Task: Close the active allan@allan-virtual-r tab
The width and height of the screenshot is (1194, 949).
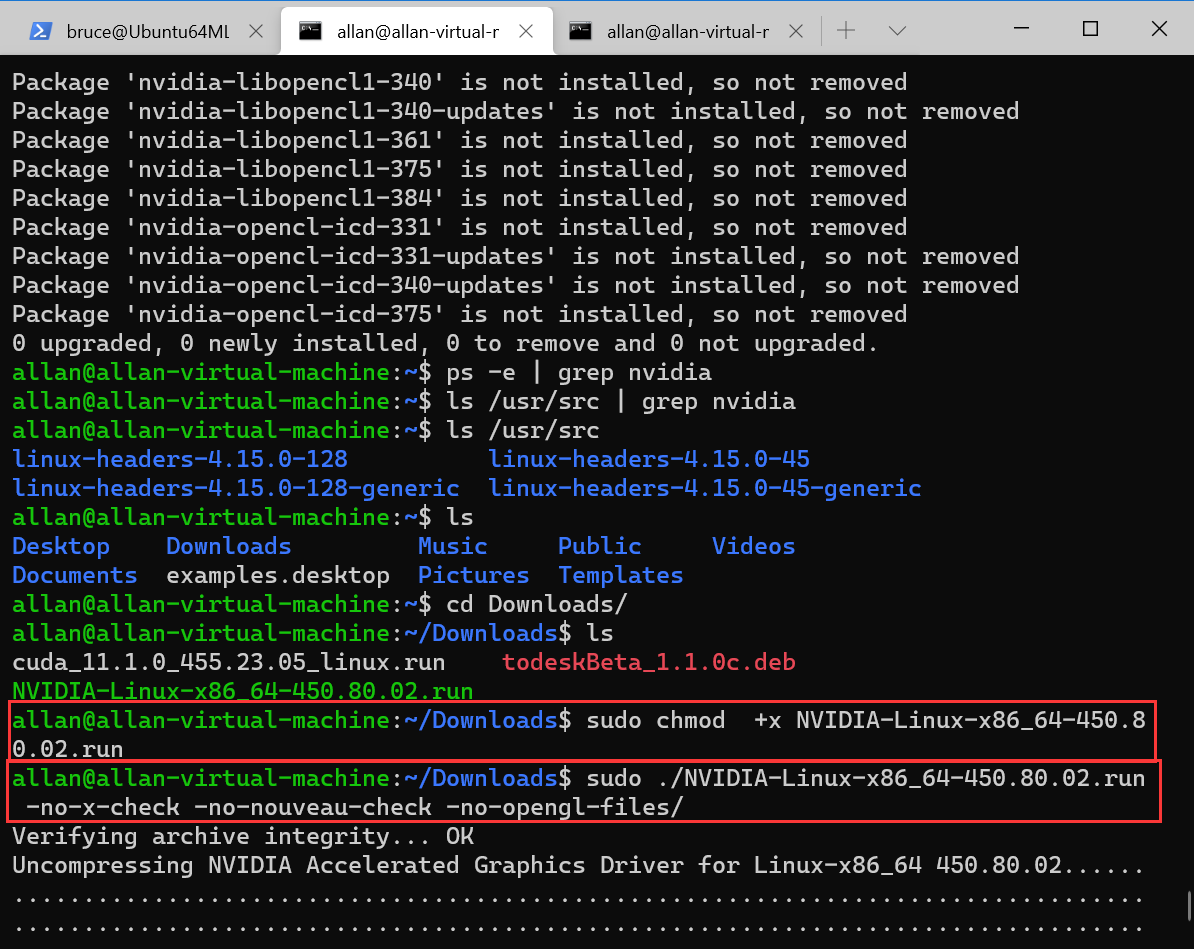Action: pyautogui.click(x=526, y=31)
